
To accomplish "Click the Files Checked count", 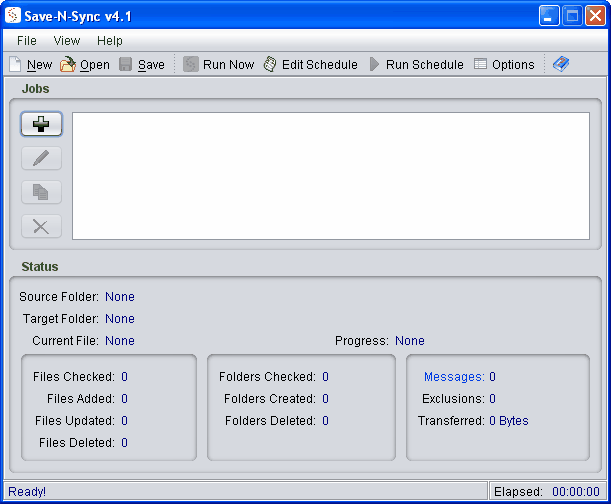I will tap(124, 377).
